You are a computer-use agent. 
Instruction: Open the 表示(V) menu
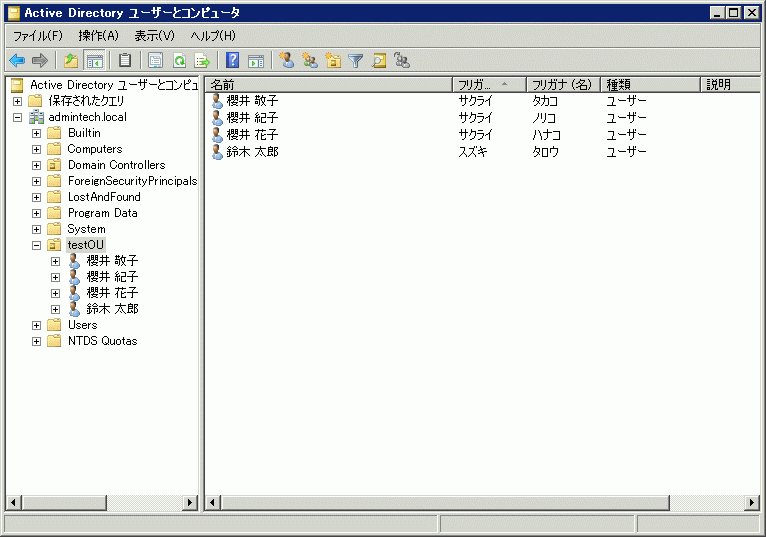tap(154, 36)
